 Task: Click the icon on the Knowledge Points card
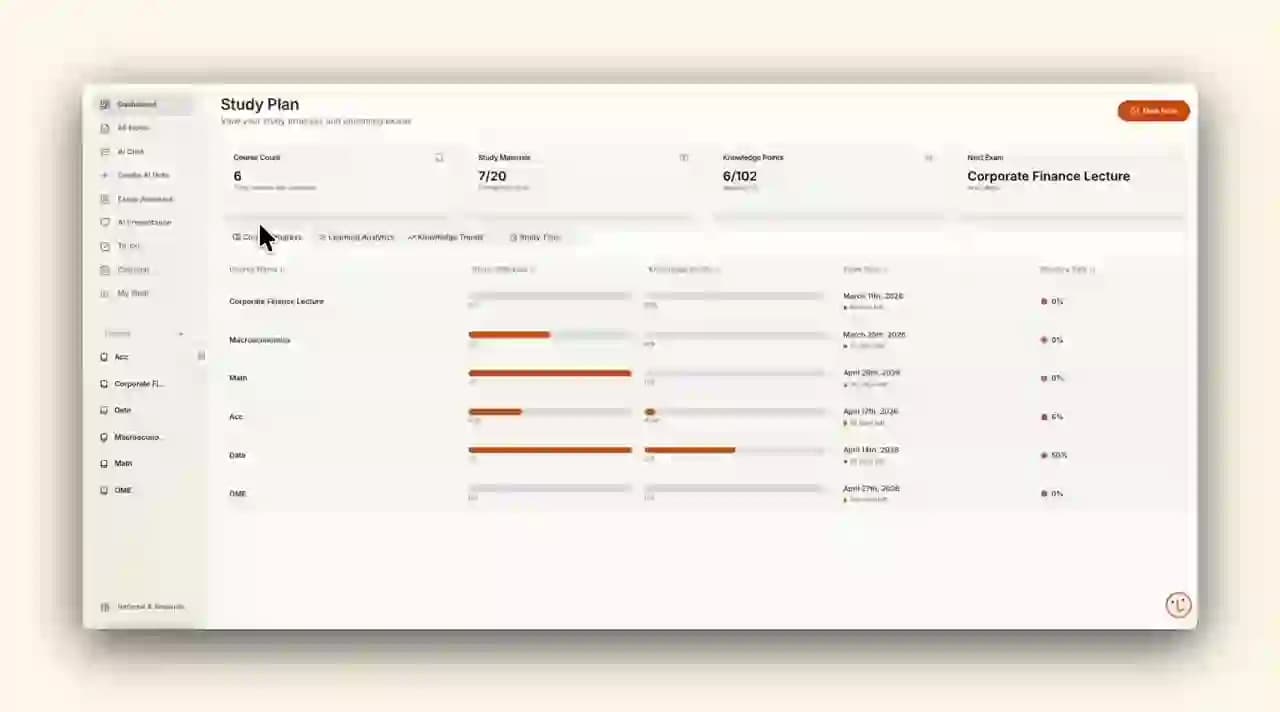click(x=928, y=158)
